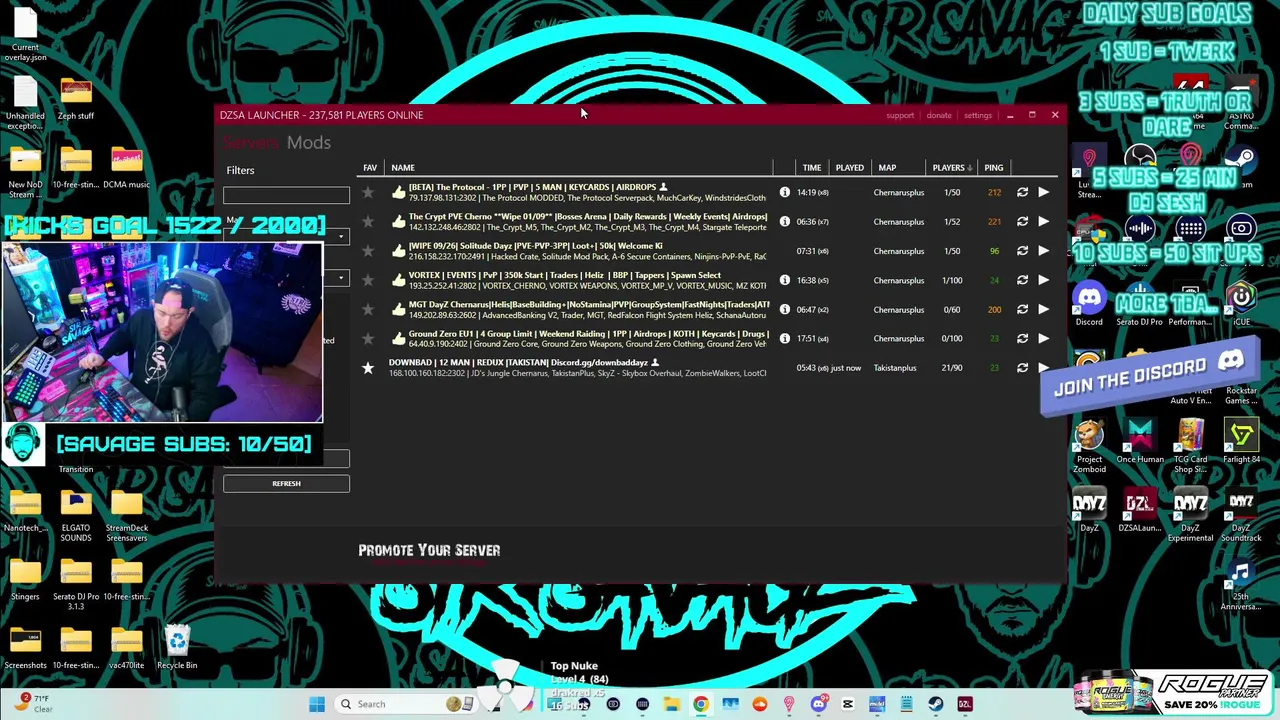Viewport: 1280px width, 720px height.
Task: Open the donate link
Action: (x=939, y=115)
